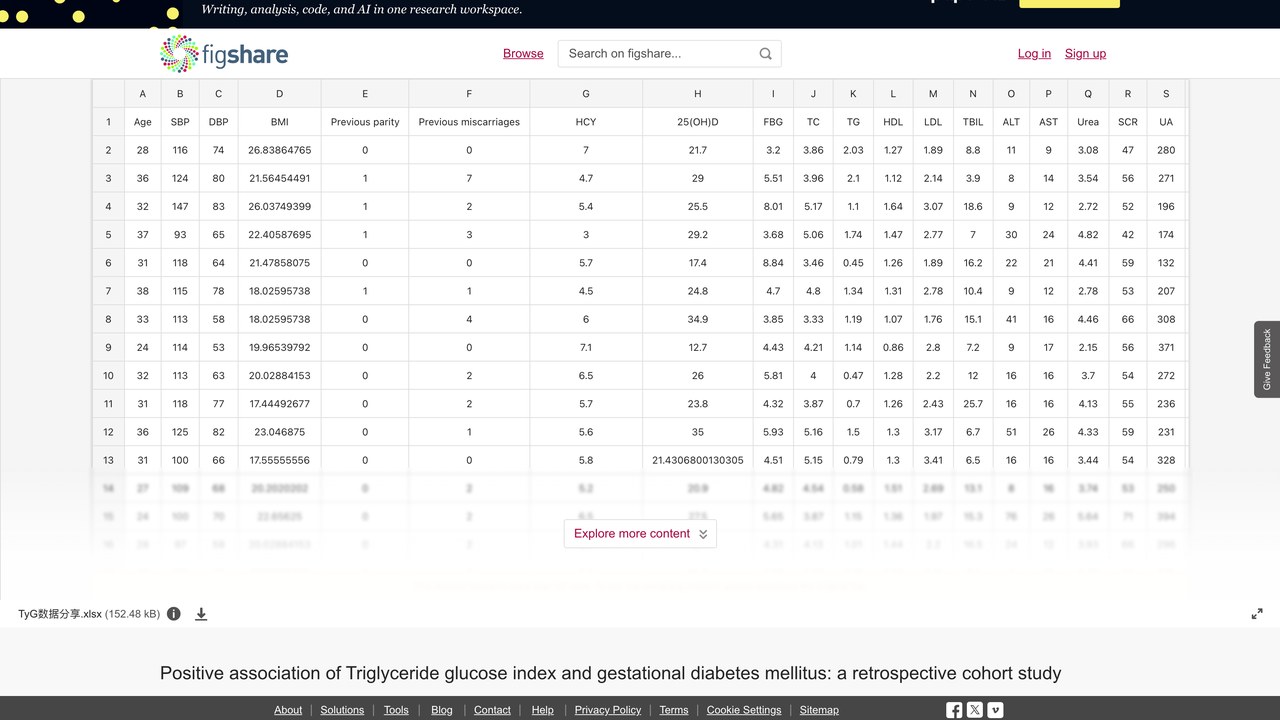Click the article title about Triglyceride glucose index
This screenshot has height=720, width=1280.
point(611,673)
